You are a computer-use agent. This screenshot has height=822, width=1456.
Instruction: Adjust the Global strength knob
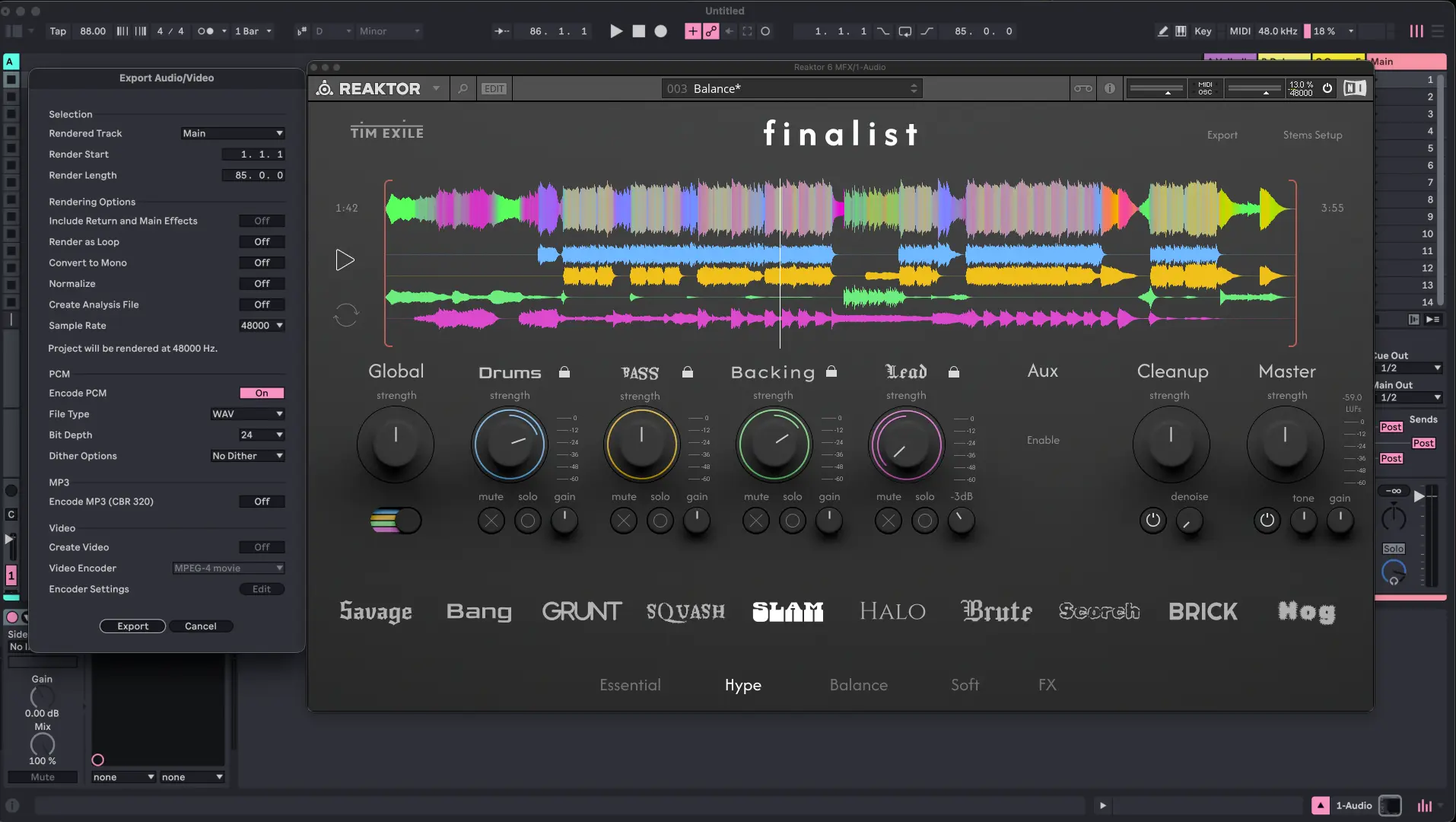click(396, 444)
